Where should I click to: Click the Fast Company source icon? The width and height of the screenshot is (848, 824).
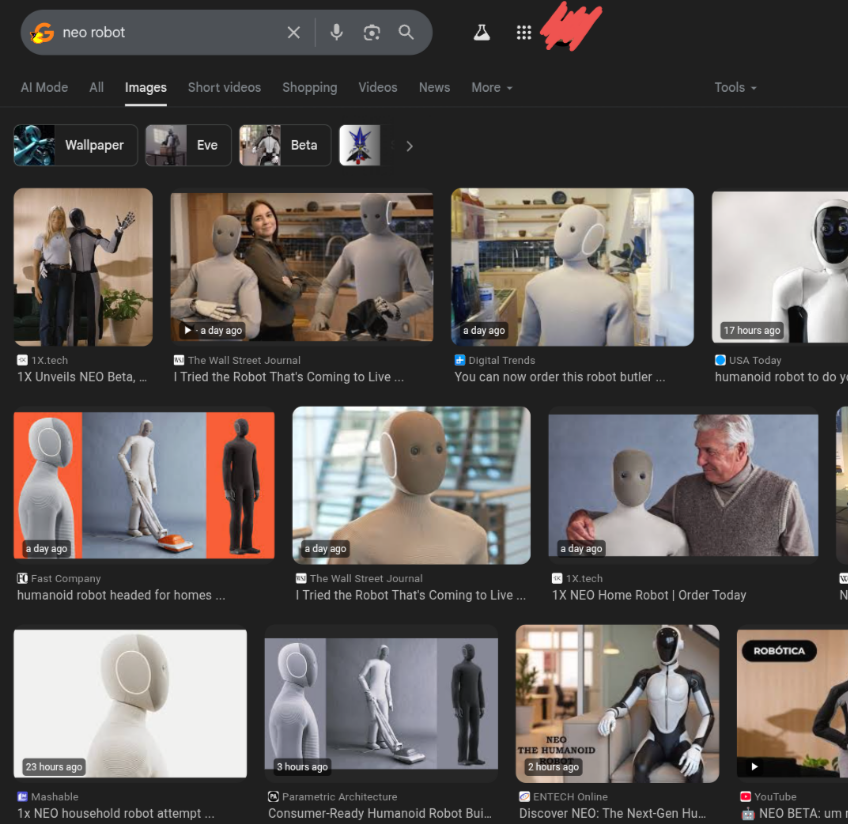(x=22, y=579)
